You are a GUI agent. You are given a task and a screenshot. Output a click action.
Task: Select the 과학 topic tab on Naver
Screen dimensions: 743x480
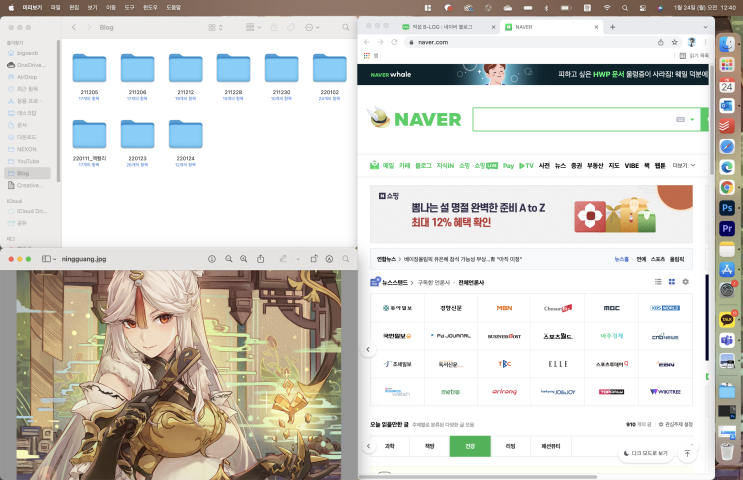(390, 446)
